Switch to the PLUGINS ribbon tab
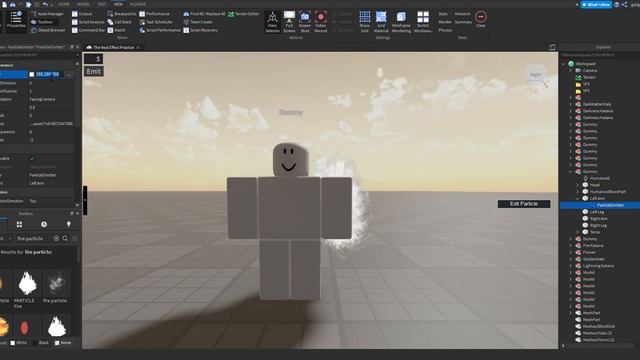 (138, 4)
